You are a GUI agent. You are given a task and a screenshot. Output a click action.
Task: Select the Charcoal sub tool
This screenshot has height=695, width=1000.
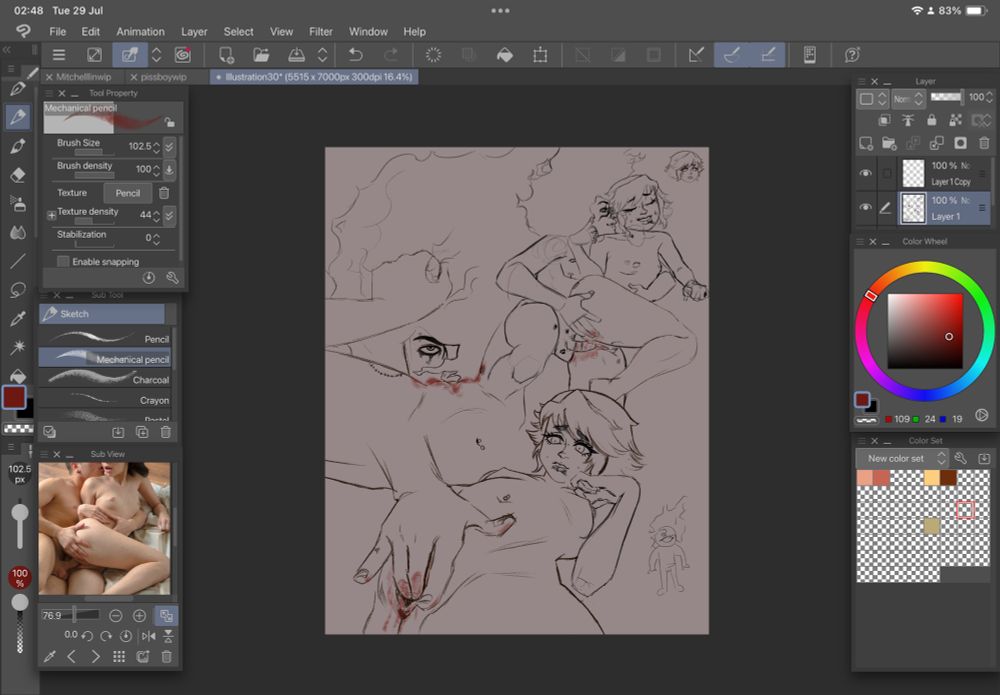105,379
